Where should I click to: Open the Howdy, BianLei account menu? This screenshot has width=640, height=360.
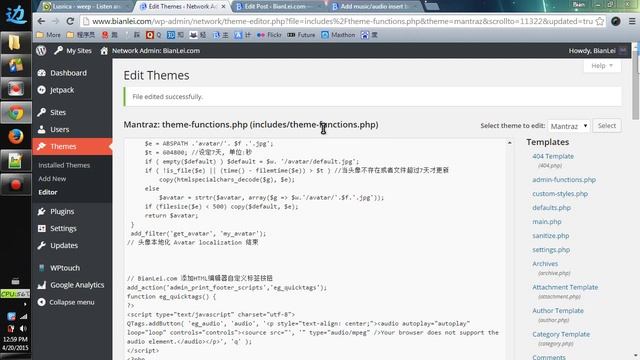pos(597,51)
